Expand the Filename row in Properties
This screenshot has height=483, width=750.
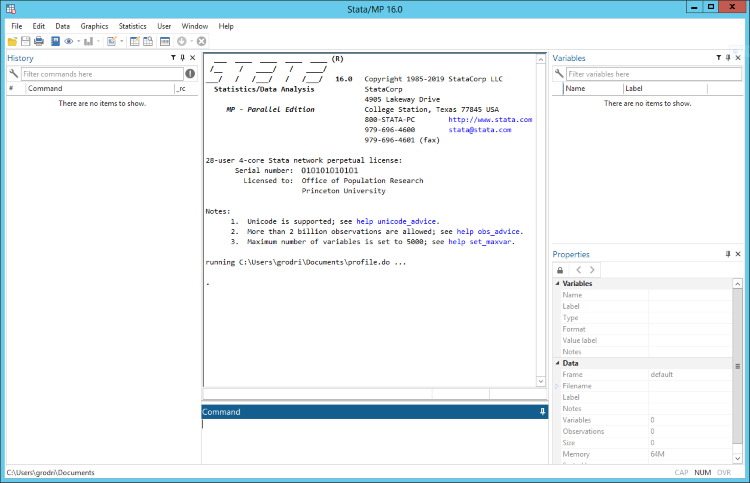pyautogui.click(x=557, y=386)
